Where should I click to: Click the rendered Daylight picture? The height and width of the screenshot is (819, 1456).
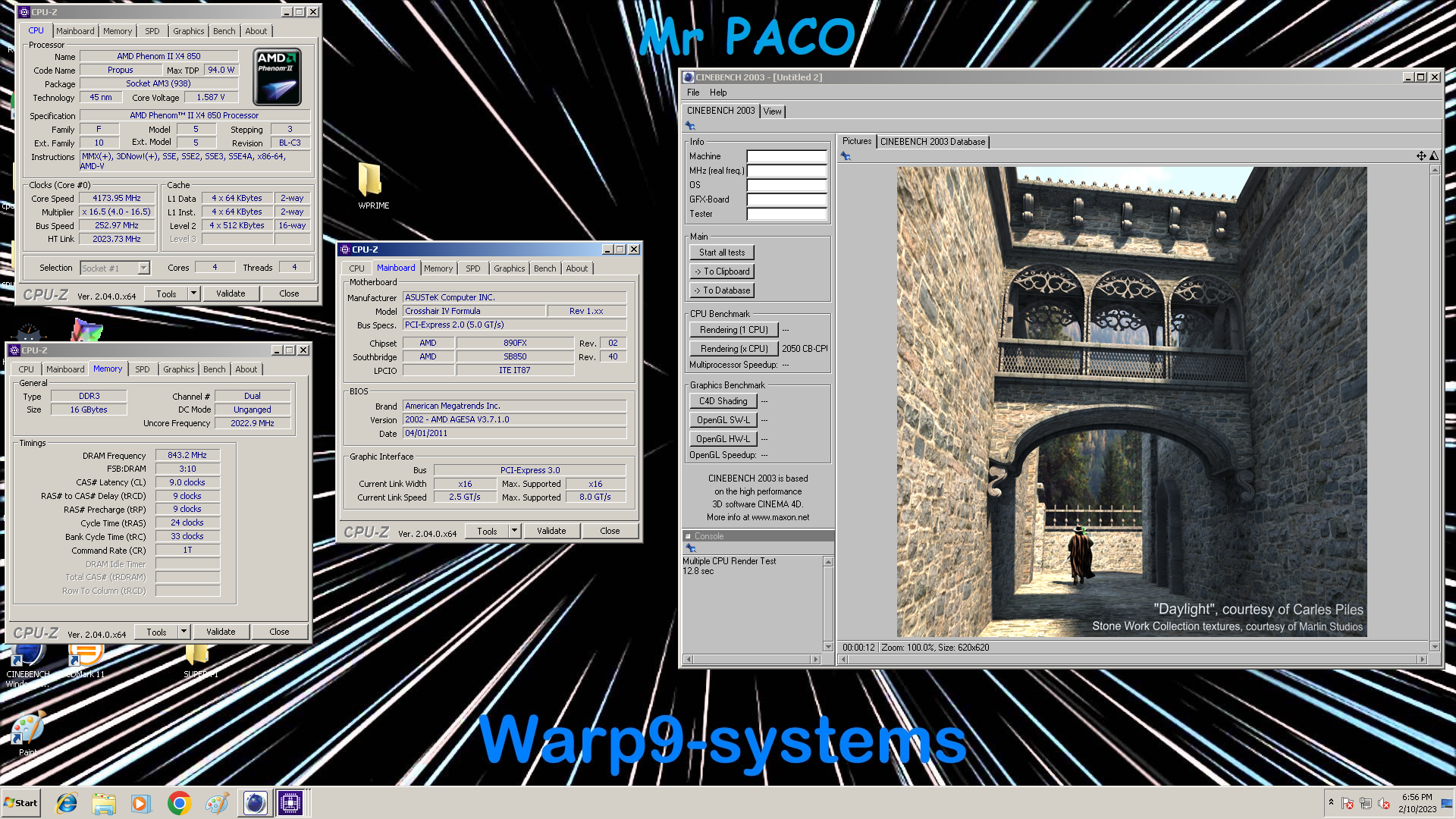[1131, 402]
